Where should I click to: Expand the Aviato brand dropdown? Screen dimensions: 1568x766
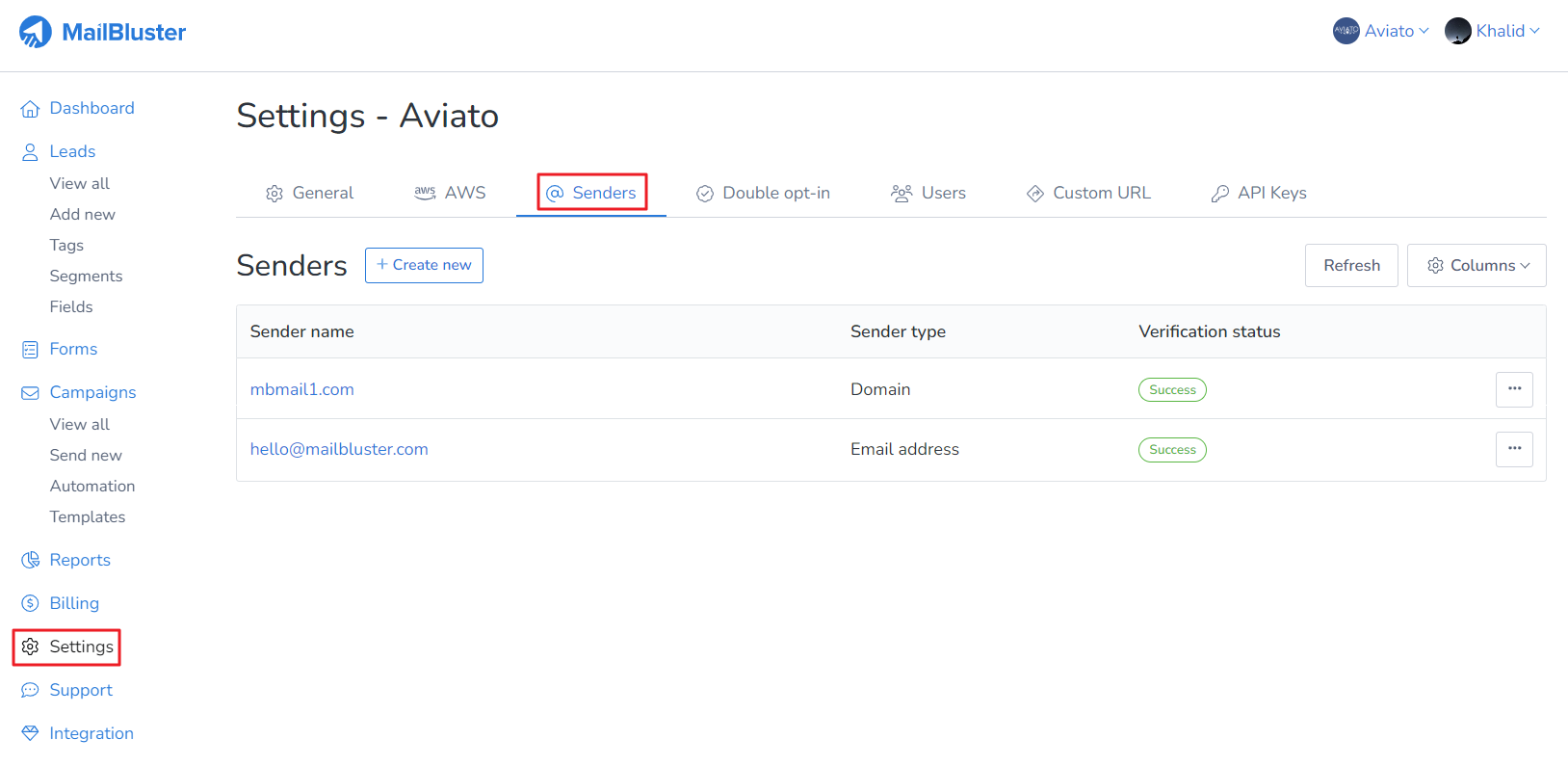1381,31
